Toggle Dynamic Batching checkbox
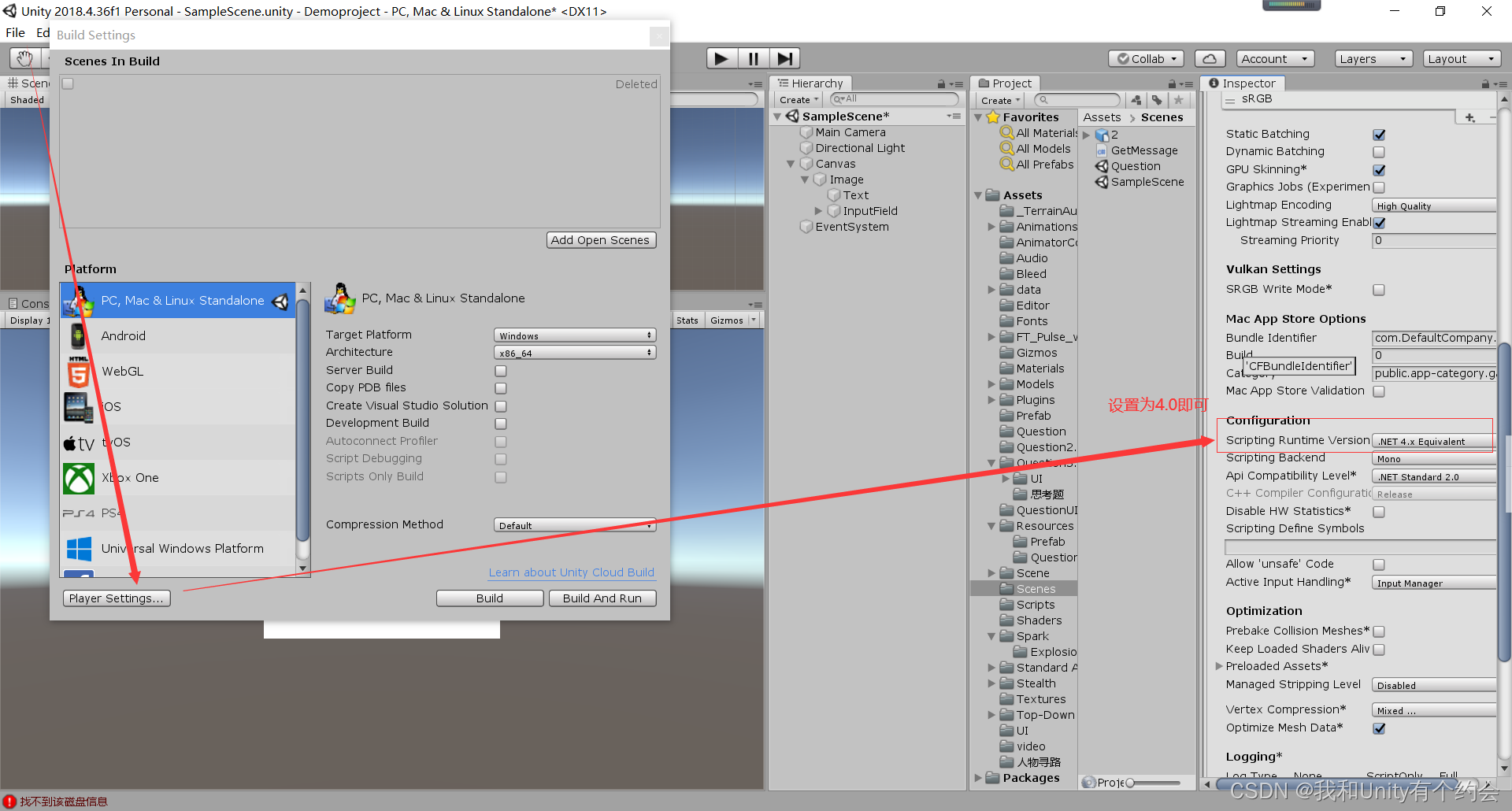 click(x=1379, y=152)
